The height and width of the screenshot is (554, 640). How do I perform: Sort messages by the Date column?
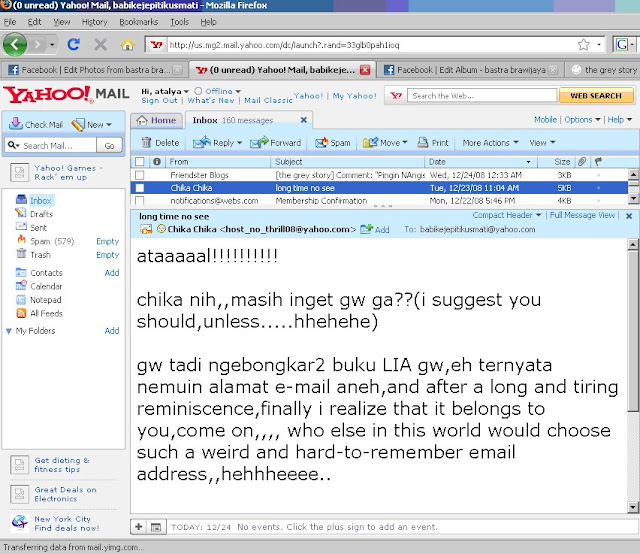(480, 162)
